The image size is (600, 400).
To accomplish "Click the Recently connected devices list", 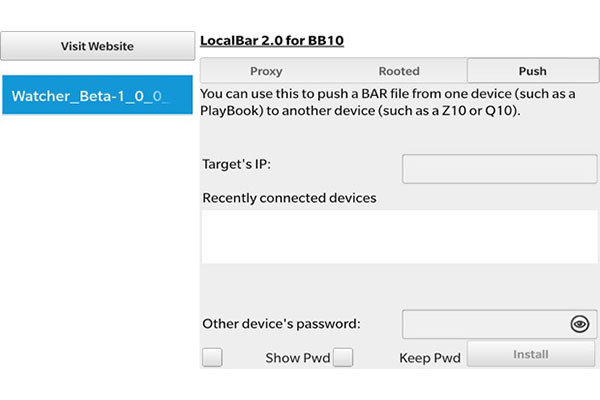I will tap(399, 236).
